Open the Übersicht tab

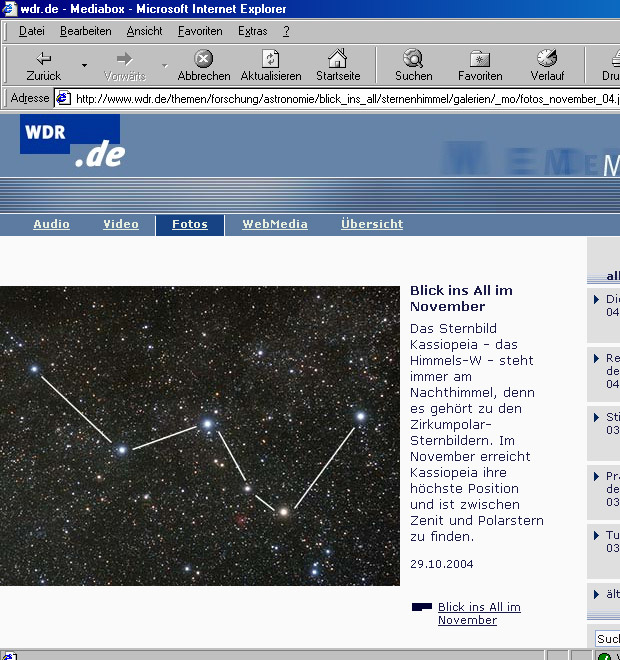point(372,224)
